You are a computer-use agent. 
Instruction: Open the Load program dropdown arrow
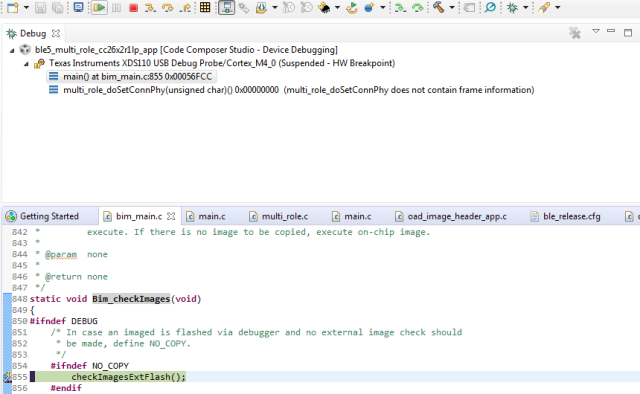coord(275,7)
